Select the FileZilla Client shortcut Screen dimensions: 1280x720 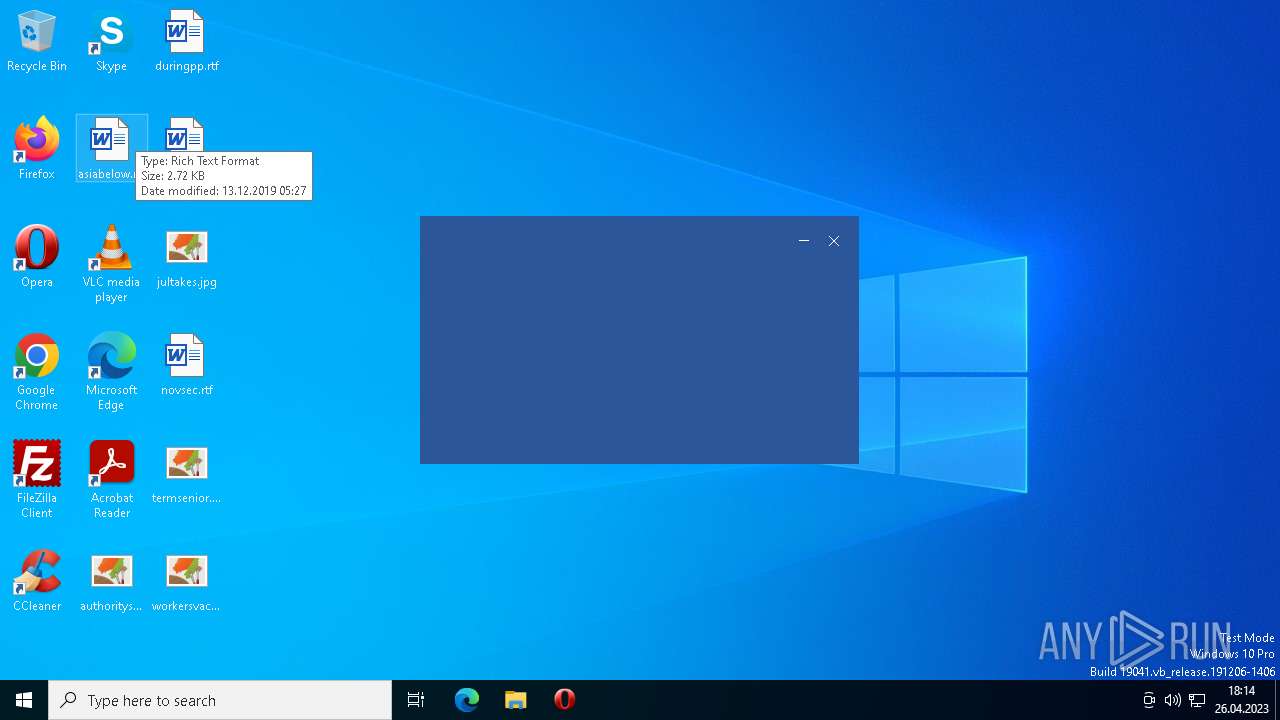tap(36, 480)
